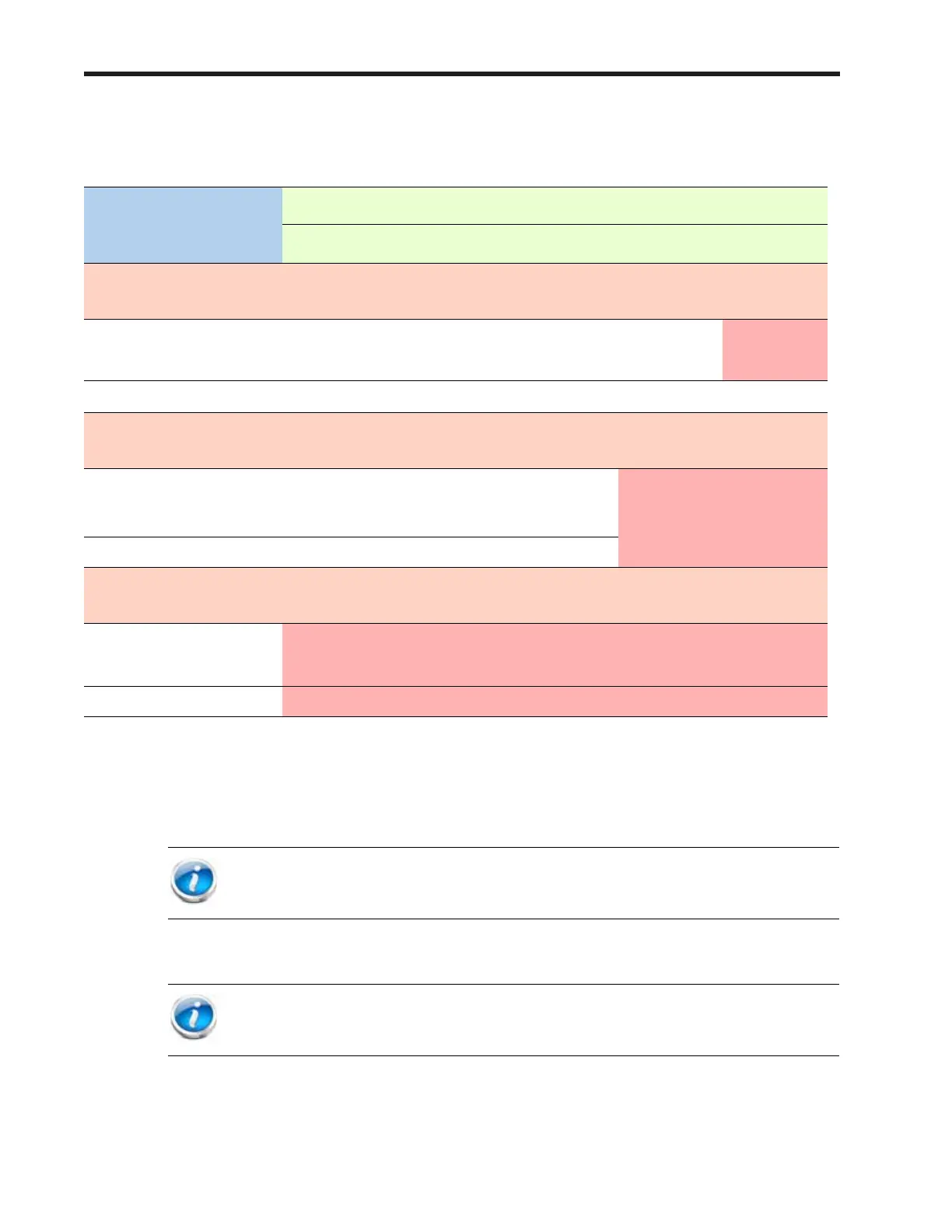Click the second salmon section band
The height and width of the screenshot is (1232, 952).
point(456,441)
